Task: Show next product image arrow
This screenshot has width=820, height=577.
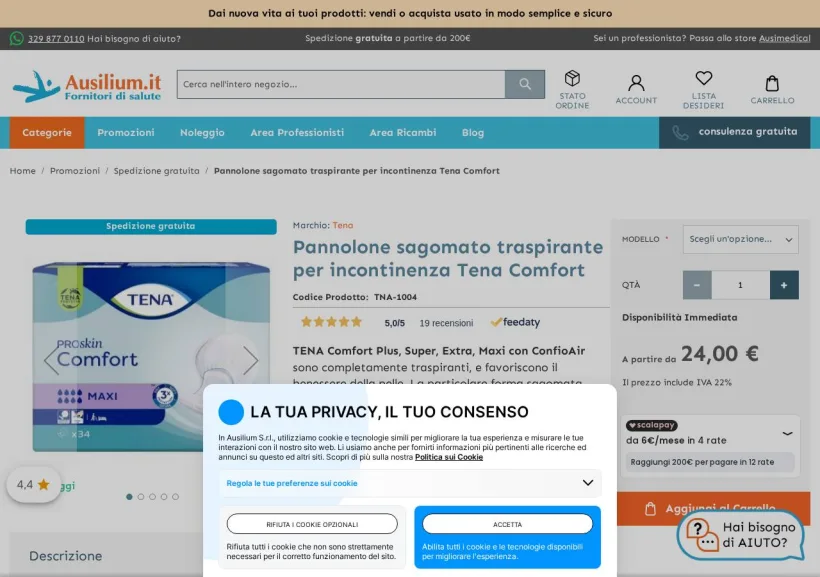Action: tap(250, 360)
